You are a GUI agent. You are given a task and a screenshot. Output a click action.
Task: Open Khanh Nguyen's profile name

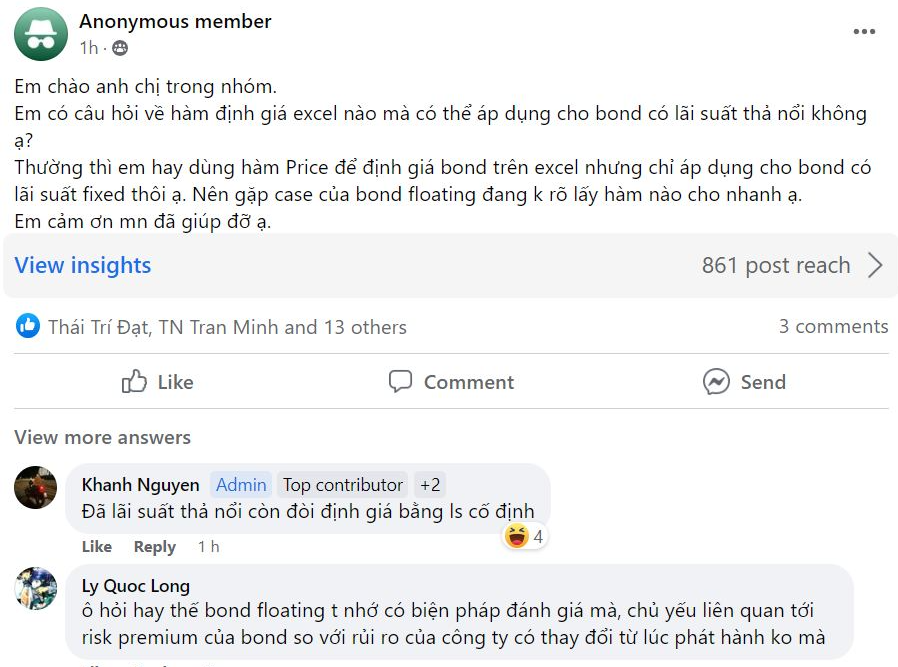[140, 485]
